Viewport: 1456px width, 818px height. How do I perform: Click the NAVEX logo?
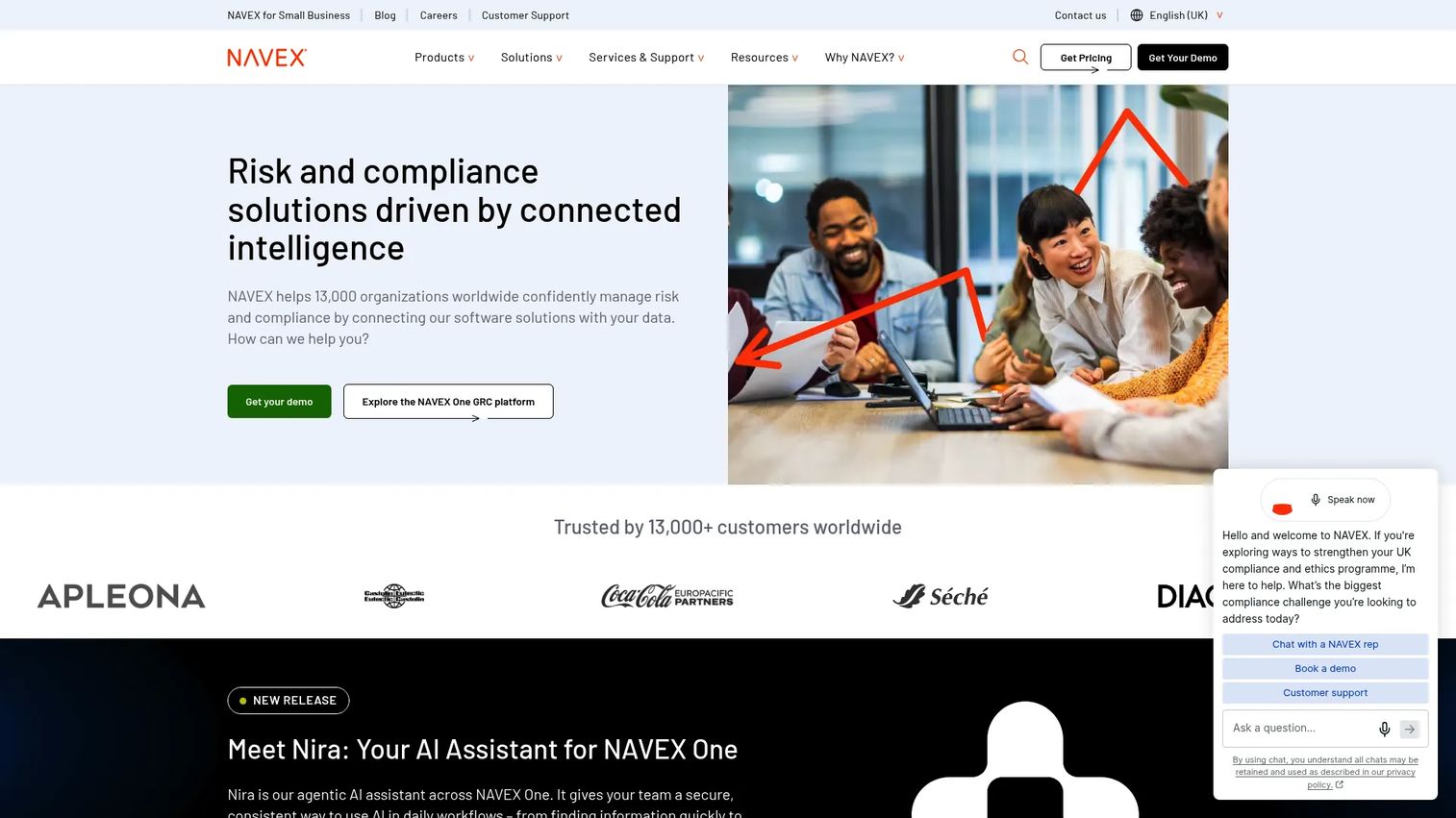266,58
